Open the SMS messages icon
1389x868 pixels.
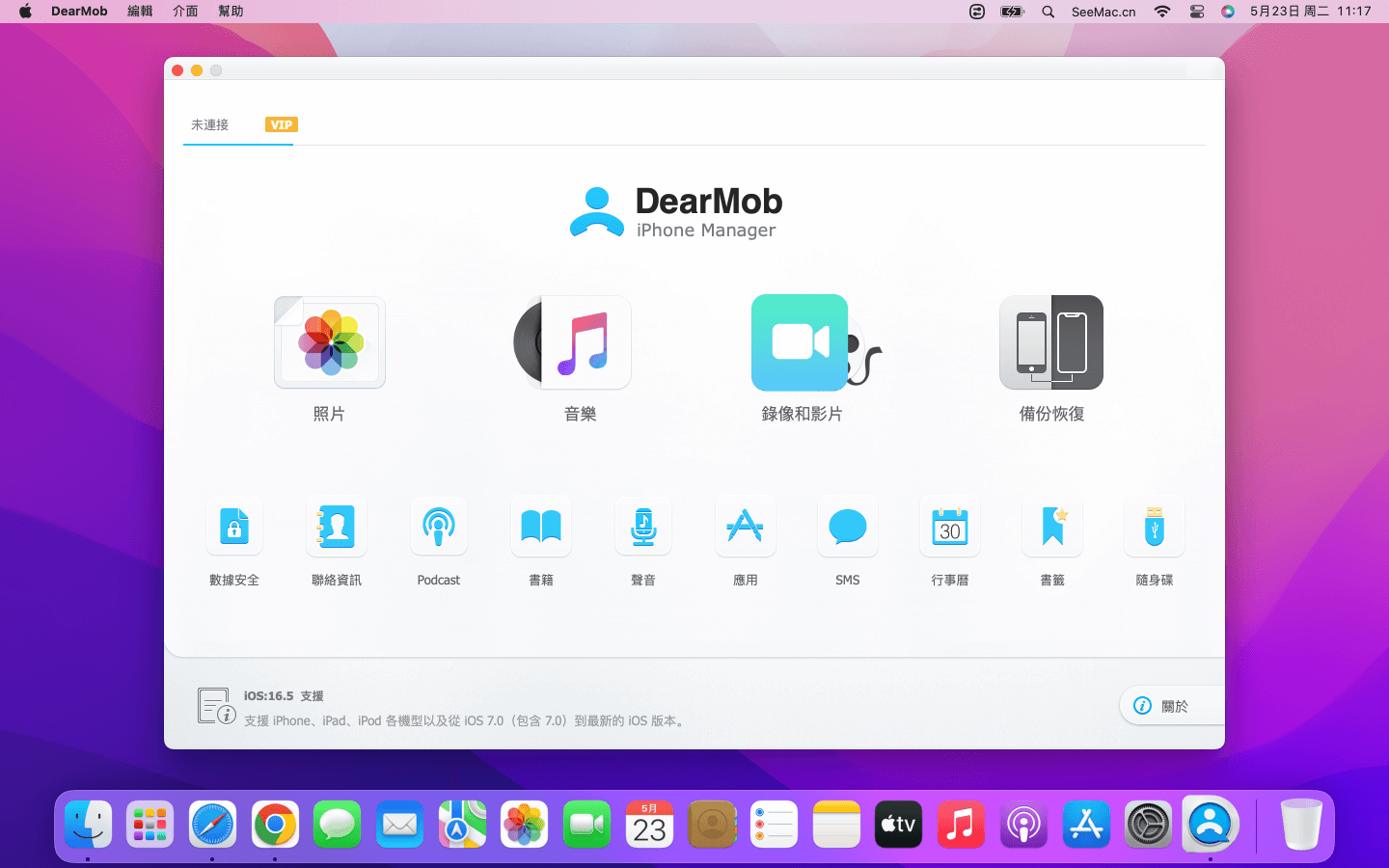pos(848,527)
